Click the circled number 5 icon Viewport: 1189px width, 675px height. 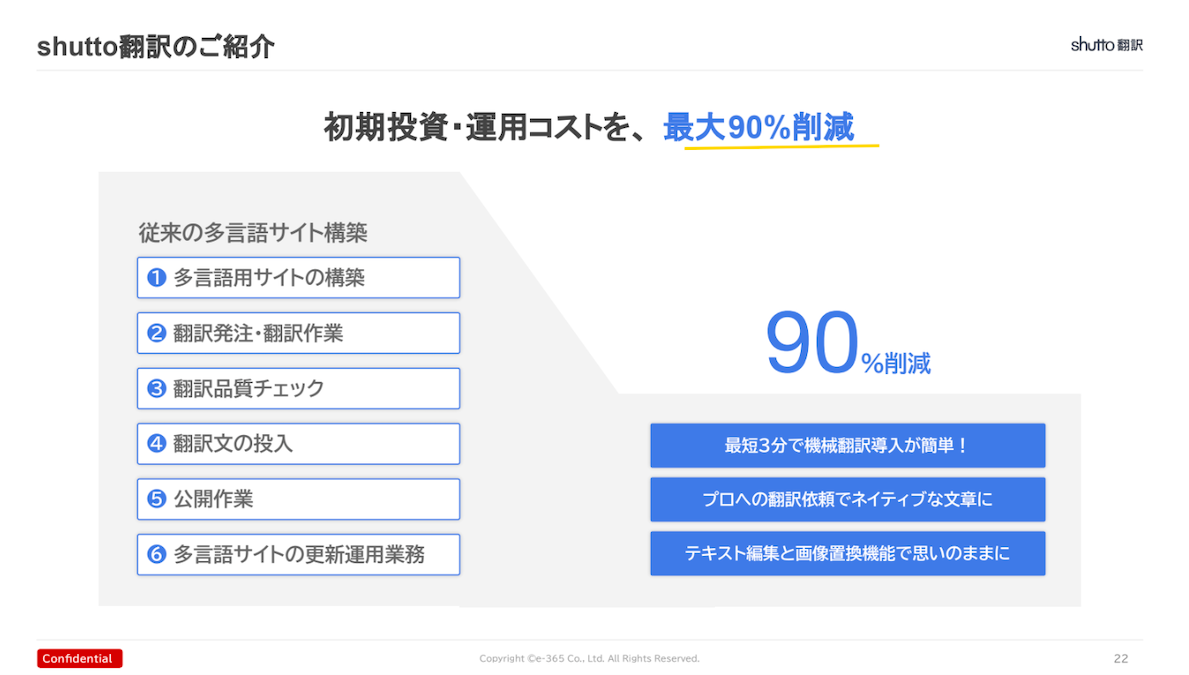click(x=157, y=499)
